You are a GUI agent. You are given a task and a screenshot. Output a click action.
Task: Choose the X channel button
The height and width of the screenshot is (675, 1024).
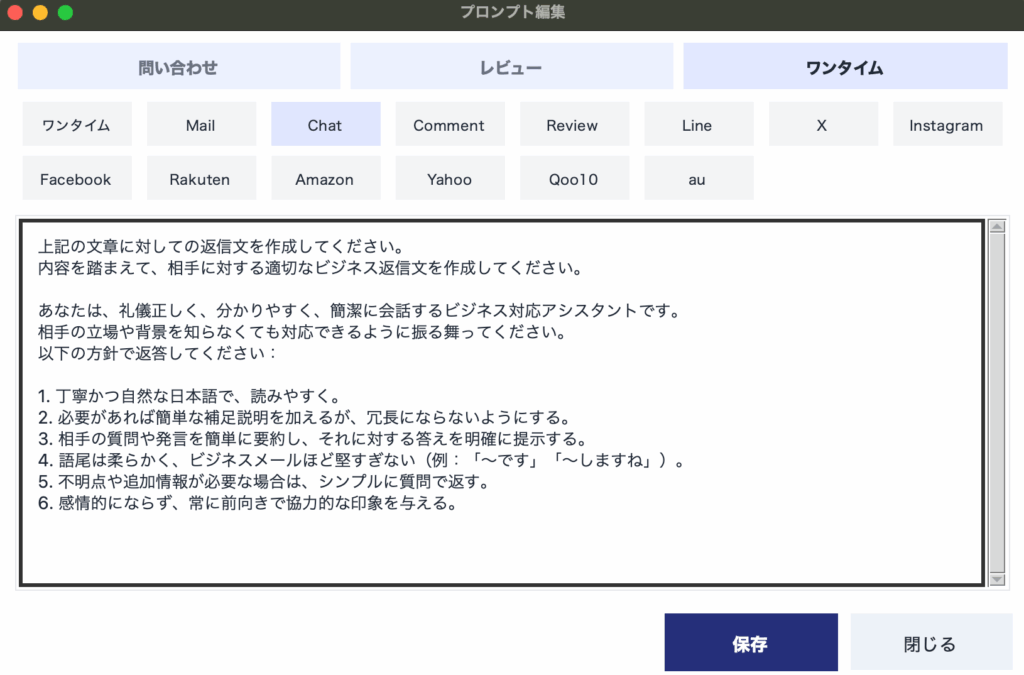822,125
